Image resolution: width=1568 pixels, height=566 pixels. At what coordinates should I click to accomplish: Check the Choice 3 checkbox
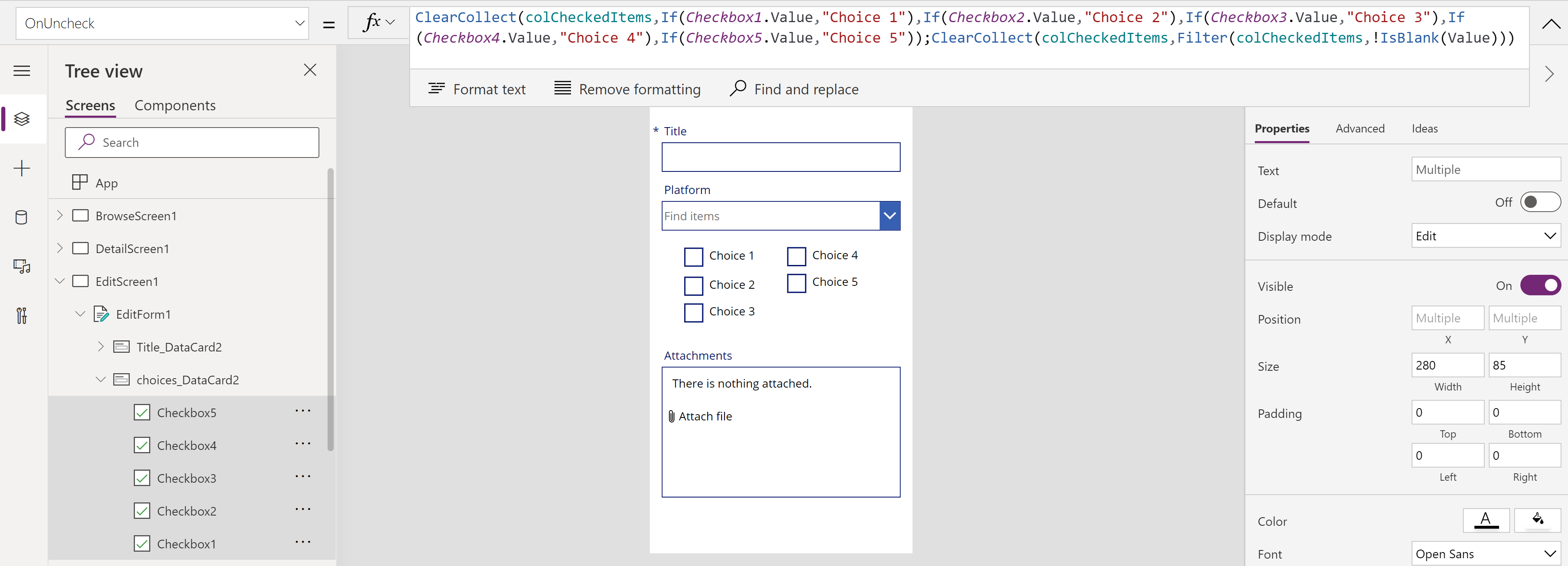coord(693,313)
